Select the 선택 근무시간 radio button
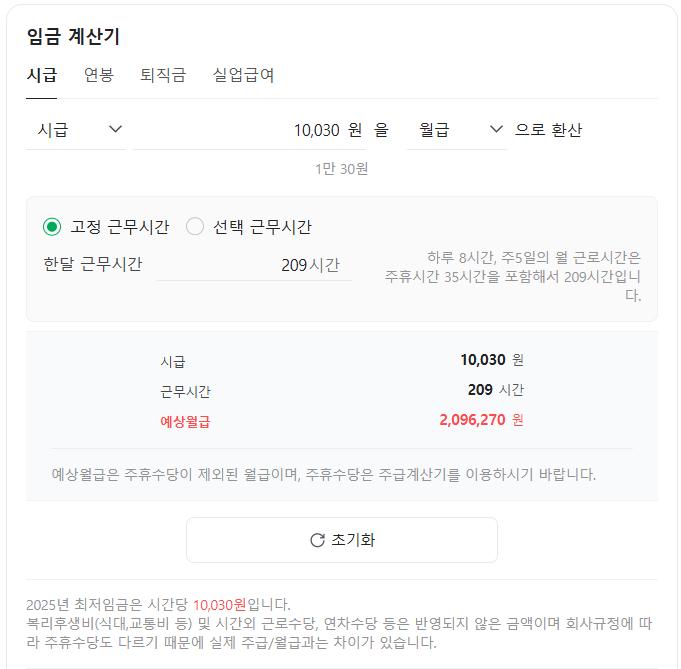This screenshot has height=669, width=681. tap(195, 226)
